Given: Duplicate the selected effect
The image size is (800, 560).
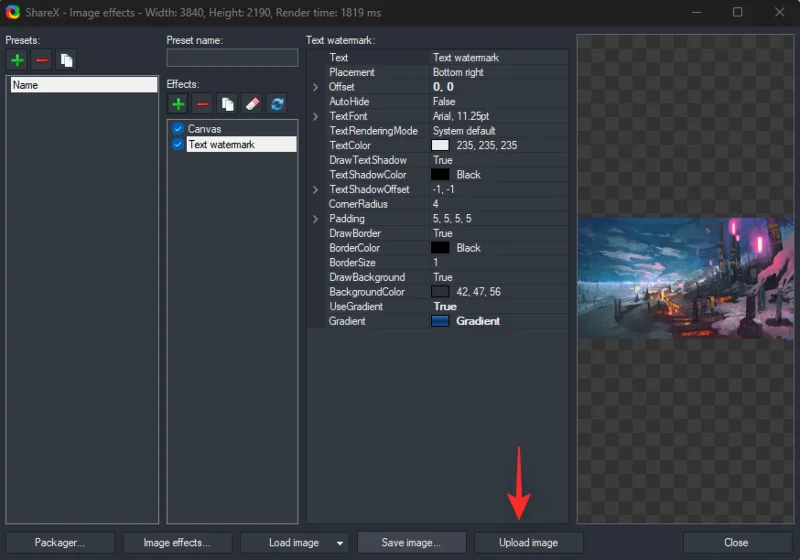Looking at the screenshot, I should (228, 104).
